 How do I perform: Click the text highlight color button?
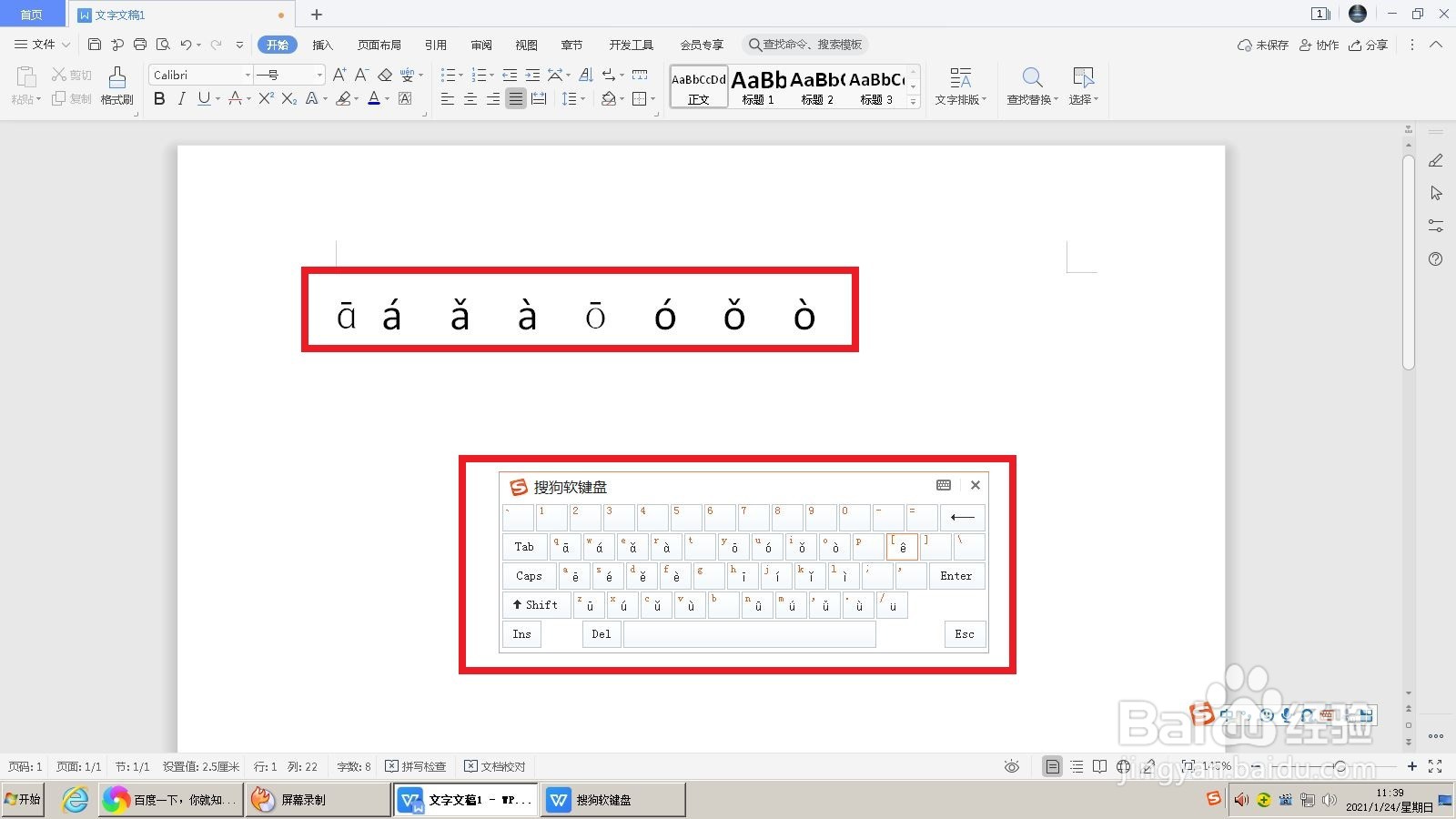[343, 98]
